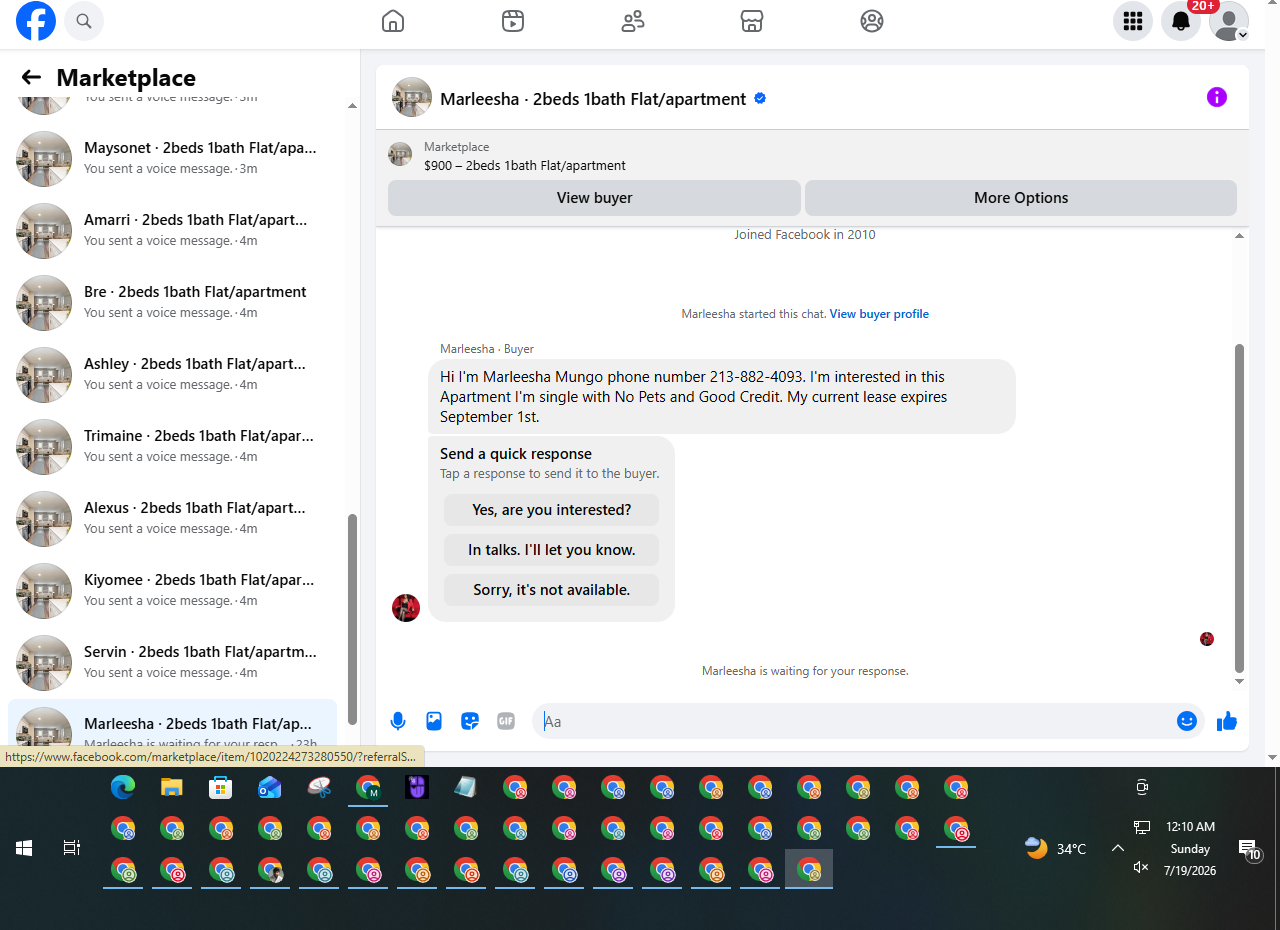The width and height of the screenshot is (1280, 930).
Task: Send quick response "In talks. I'll let you know."
Action: pyautogui.click(x=552, y=550)
